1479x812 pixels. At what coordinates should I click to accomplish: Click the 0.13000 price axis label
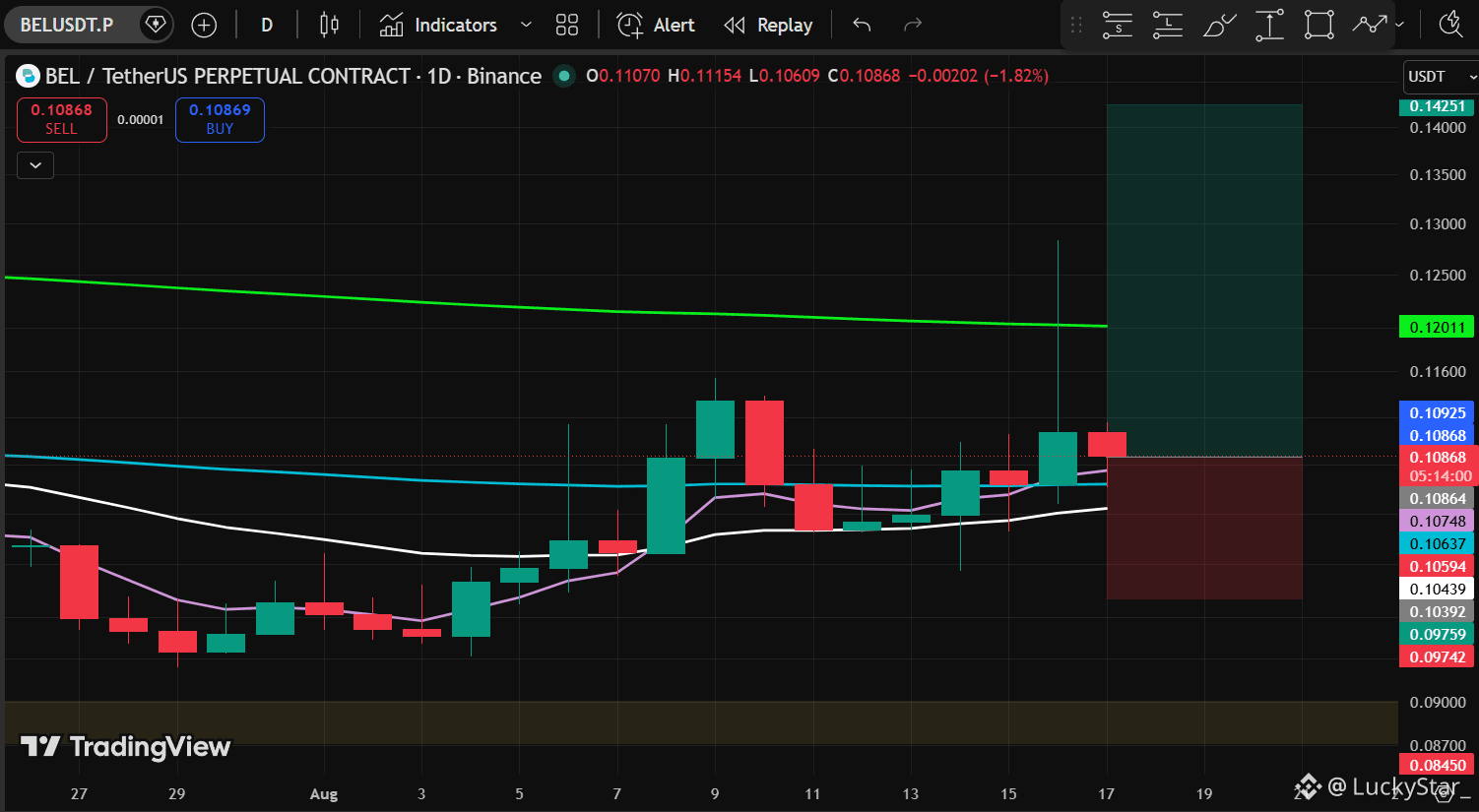click(x=1438, y=224)
